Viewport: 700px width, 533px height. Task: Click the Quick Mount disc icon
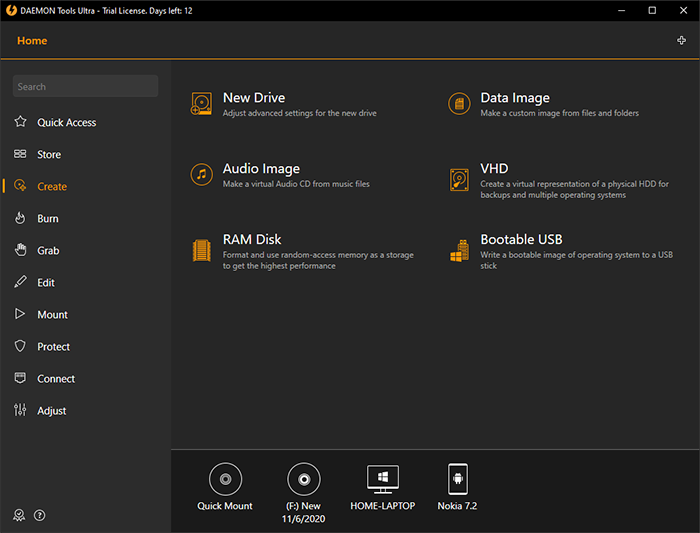225,479
